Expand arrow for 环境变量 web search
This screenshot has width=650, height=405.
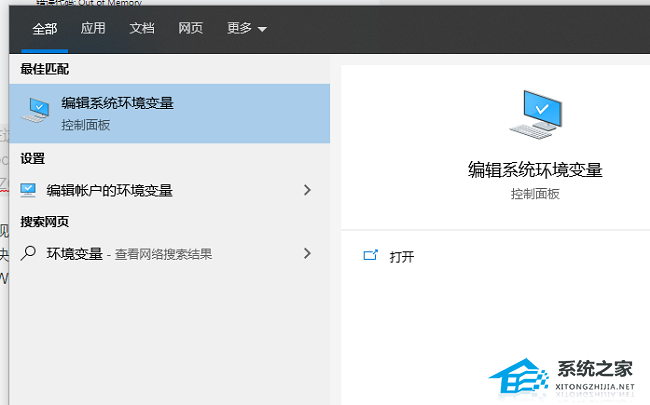(307, 253)
